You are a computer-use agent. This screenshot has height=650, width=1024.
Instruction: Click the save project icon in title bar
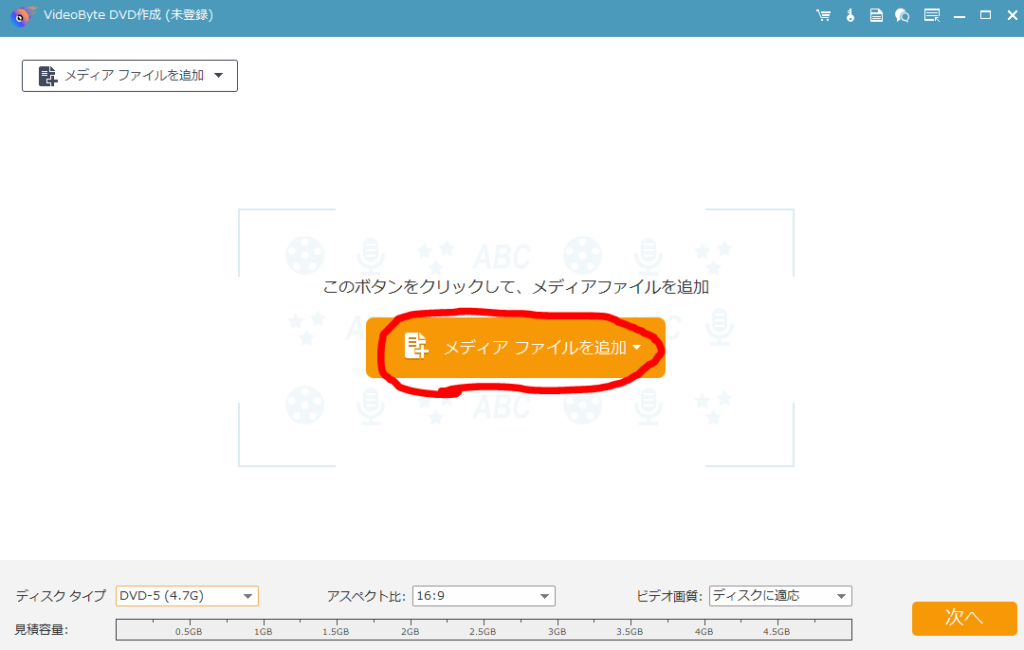point(875,15)
